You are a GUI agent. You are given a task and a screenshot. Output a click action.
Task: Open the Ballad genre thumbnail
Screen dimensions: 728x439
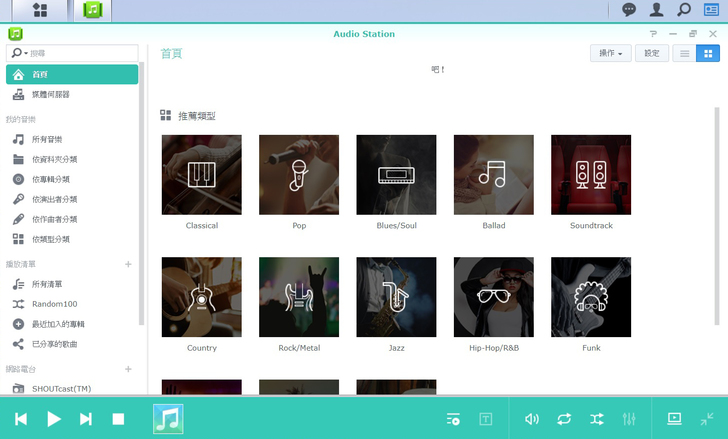click(494, 175)
